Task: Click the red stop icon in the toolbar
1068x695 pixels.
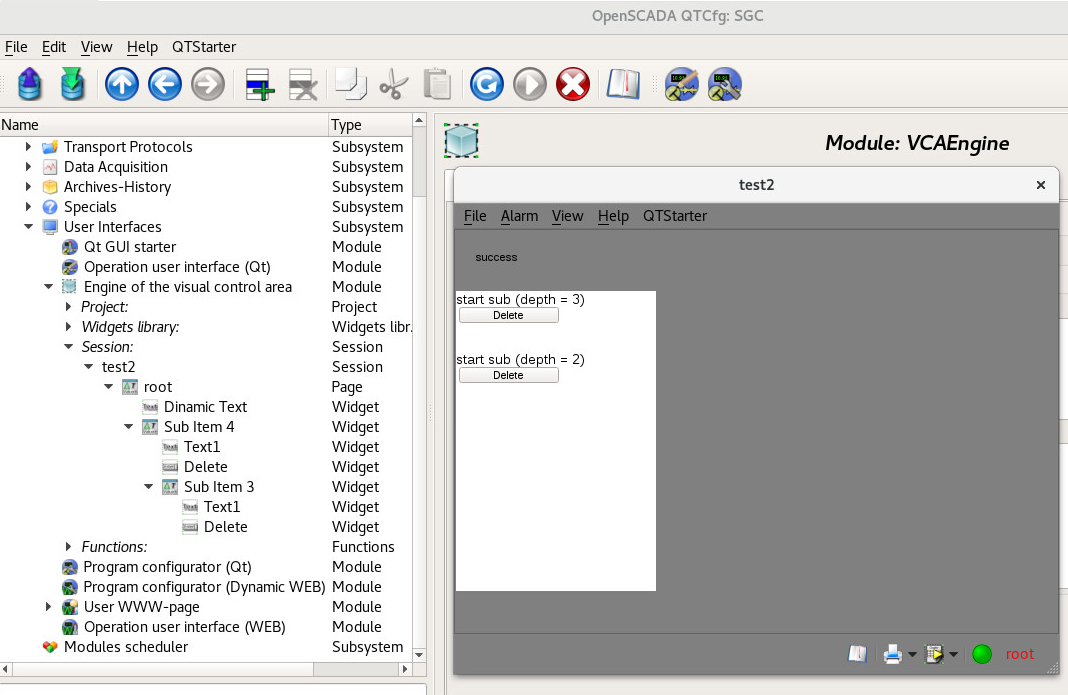Action: [x=573, y=85]
